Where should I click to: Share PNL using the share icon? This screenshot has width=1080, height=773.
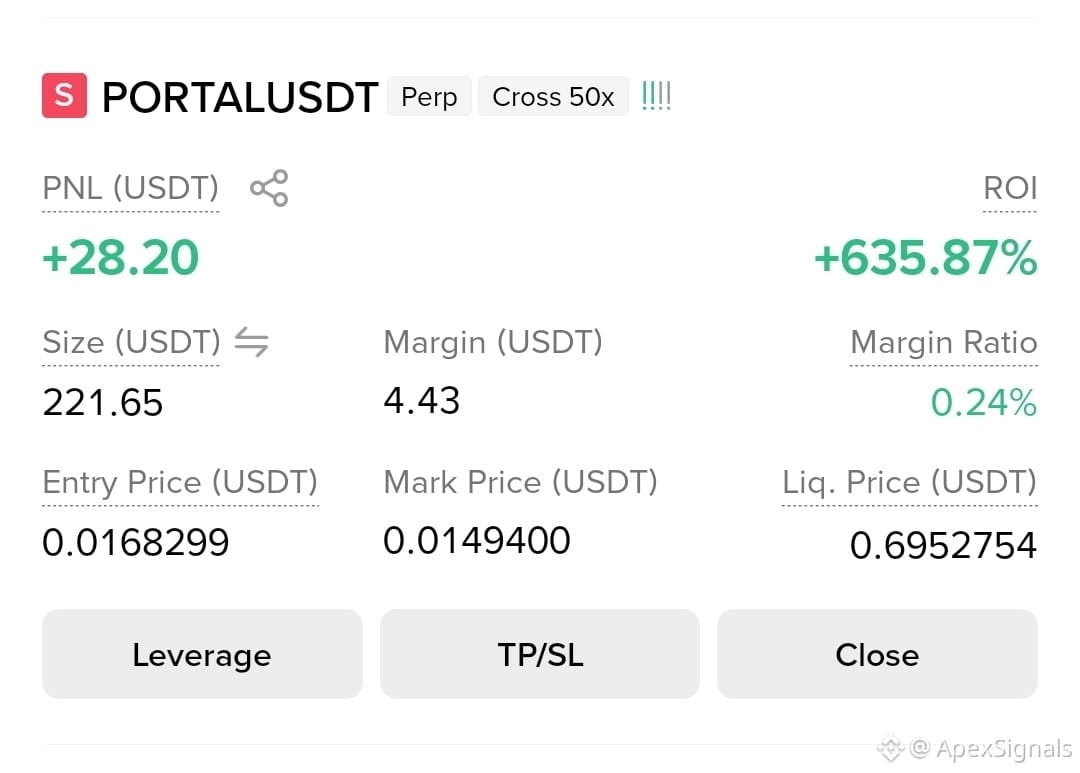(x=269, y=188)
